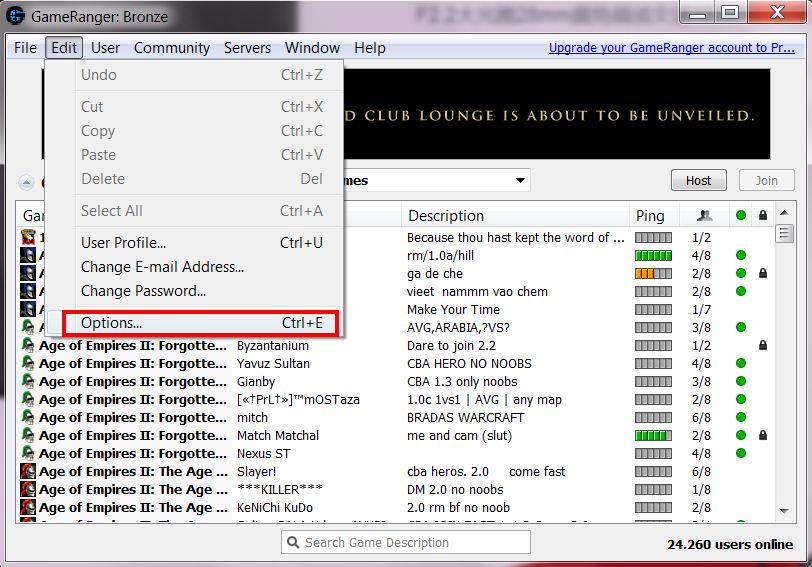Viewport: 812px width, 567px height.
Task: Select the 'vieet nammm vao chem' row
Action: [477, 292]
